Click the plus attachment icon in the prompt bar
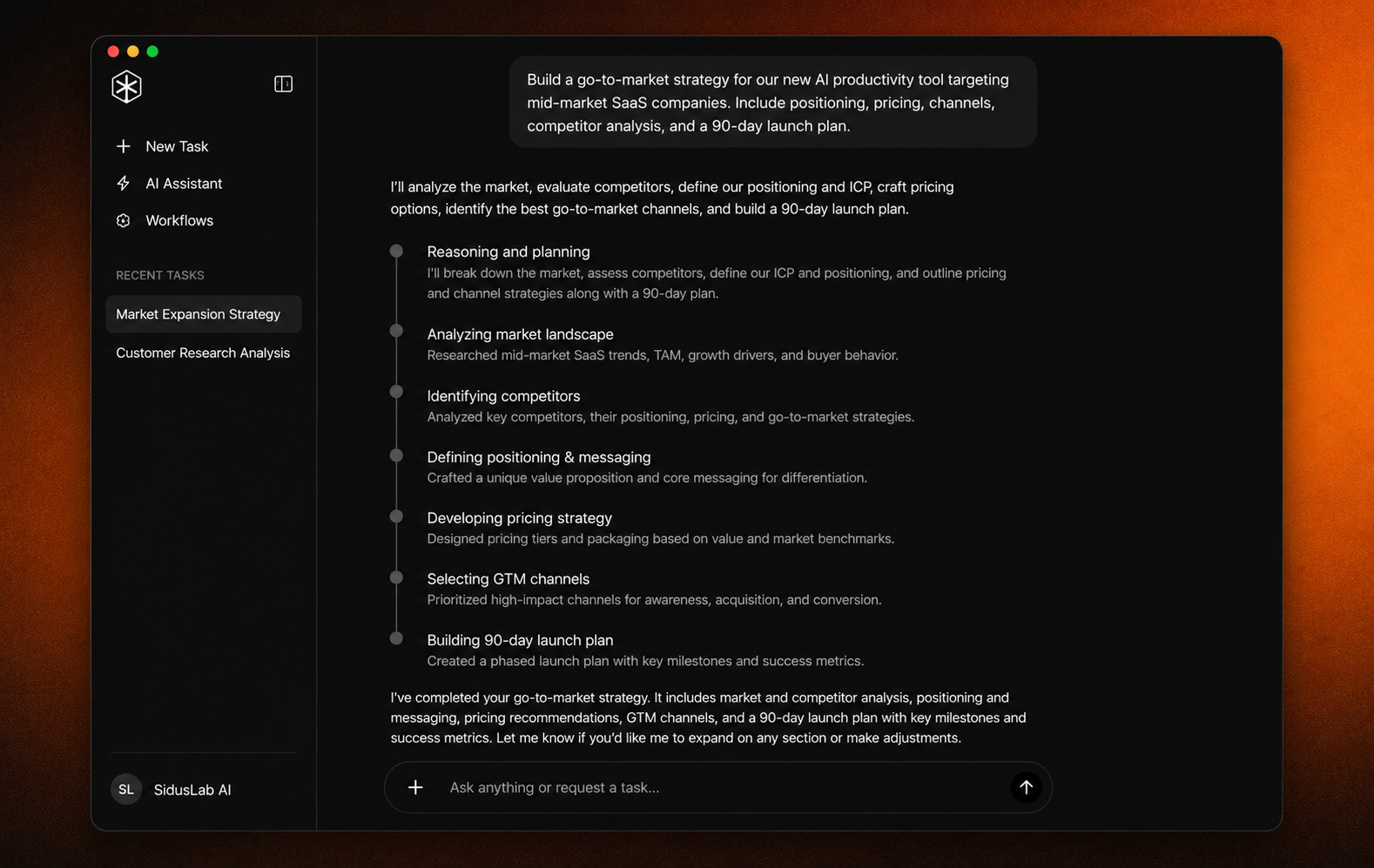This screenshot has width=1374, height=868. 415,787
